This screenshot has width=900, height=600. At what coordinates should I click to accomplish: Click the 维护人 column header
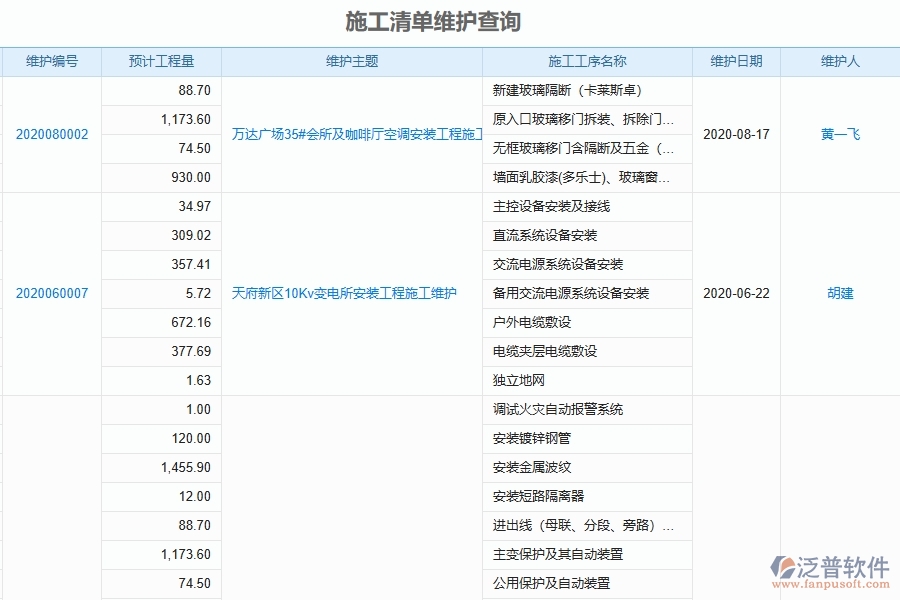point(838,61)
